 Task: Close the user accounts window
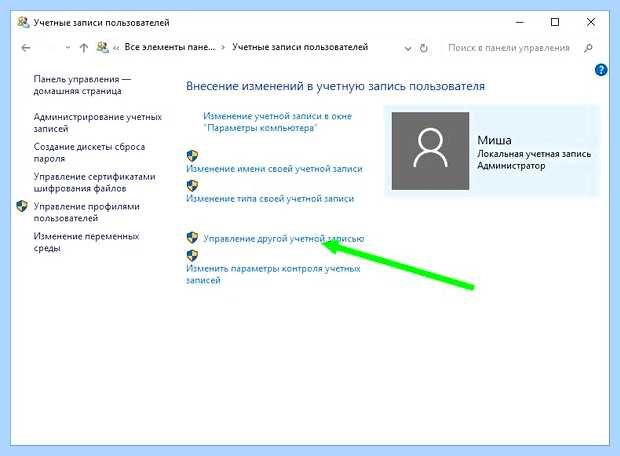point(591,22)
